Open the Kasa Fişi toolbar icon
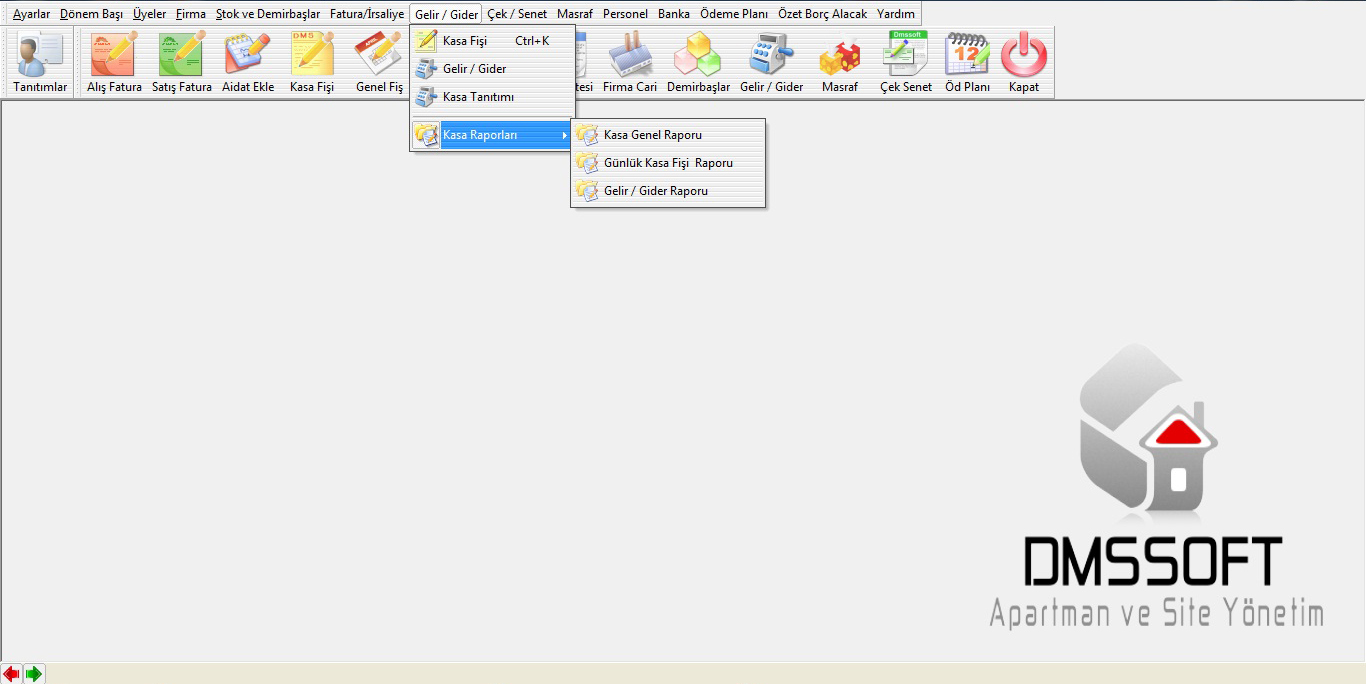Image resolution: width=1366 pixels, height=684 pixels. pos(312,62)
